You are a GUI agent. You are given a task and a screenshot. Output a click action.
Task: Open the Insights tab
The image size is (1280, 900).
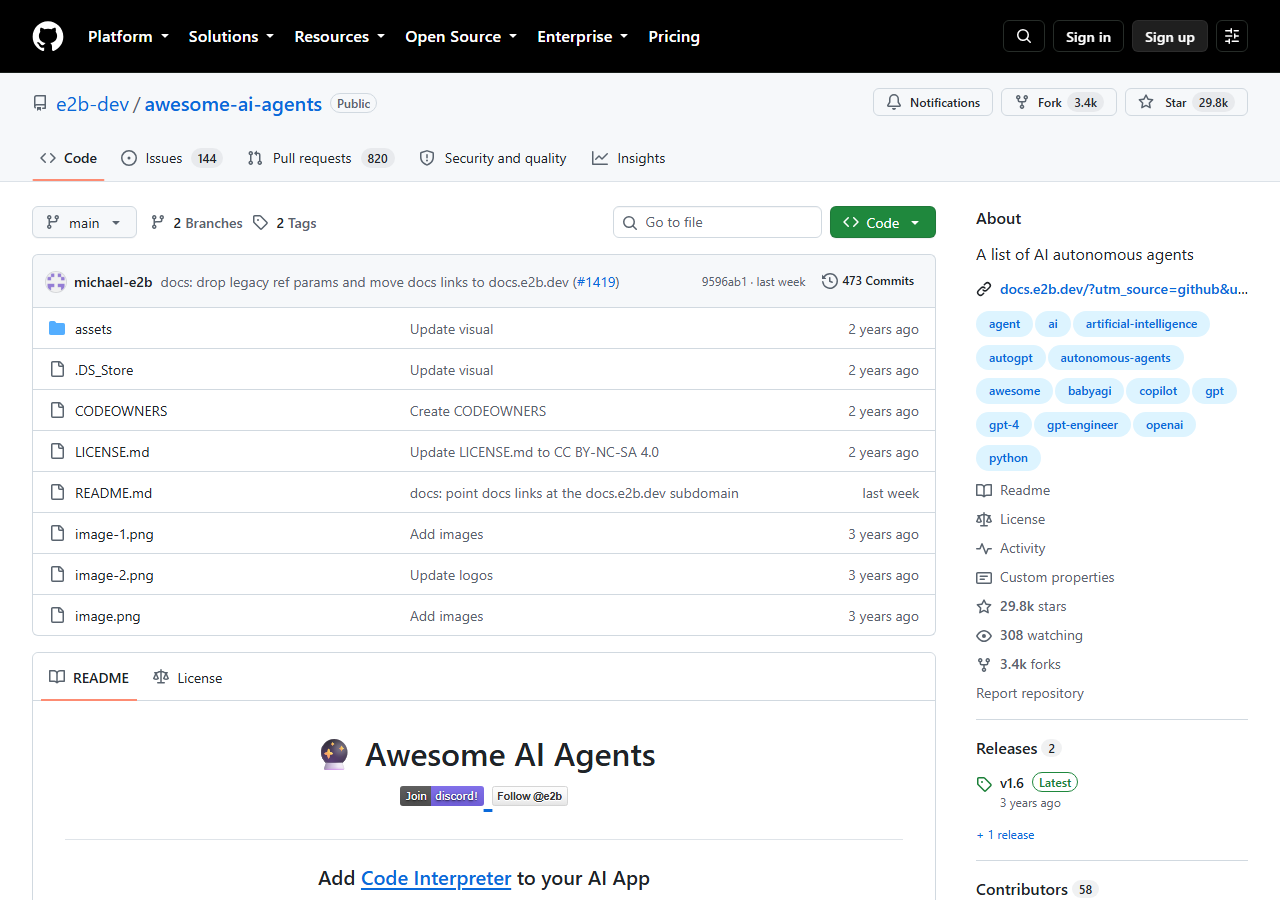629,158
